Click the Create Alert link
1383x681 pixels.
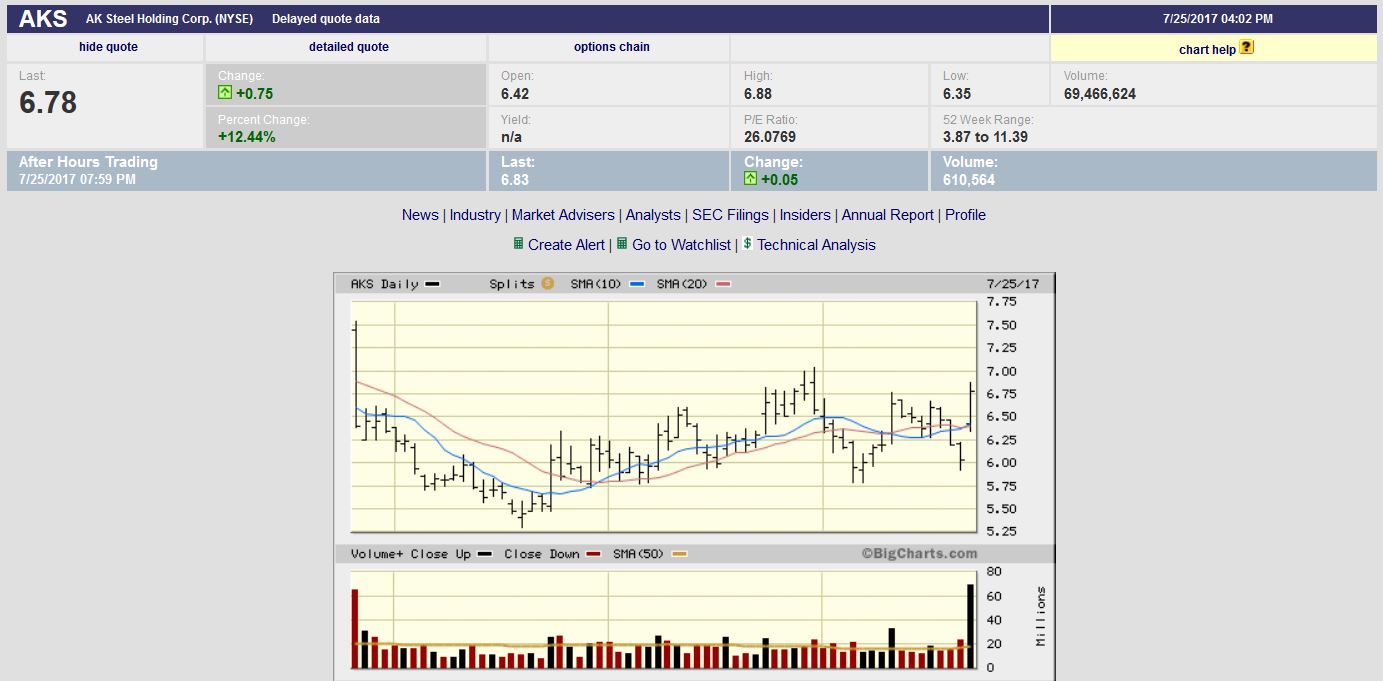566,245
